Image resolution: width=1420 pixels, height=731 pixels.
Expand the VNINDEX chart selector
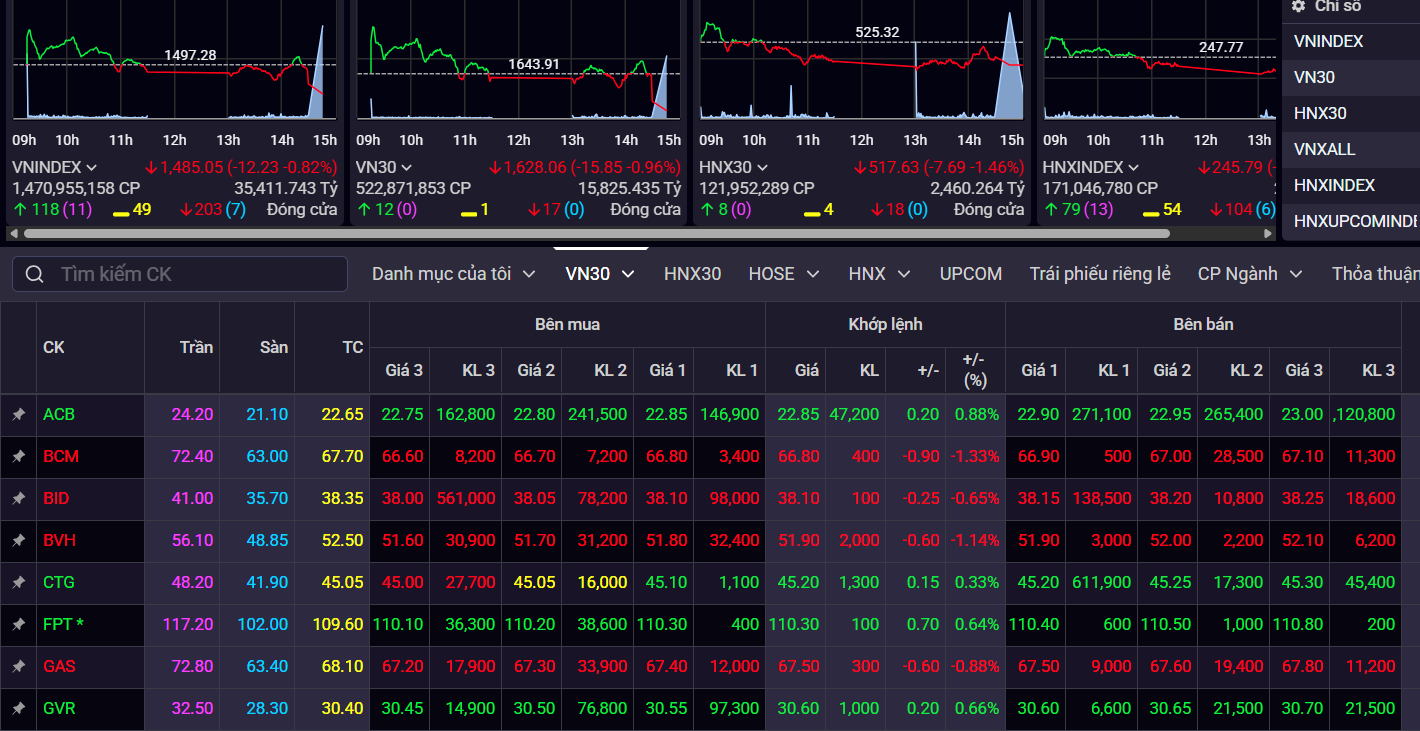click(92, 168)
